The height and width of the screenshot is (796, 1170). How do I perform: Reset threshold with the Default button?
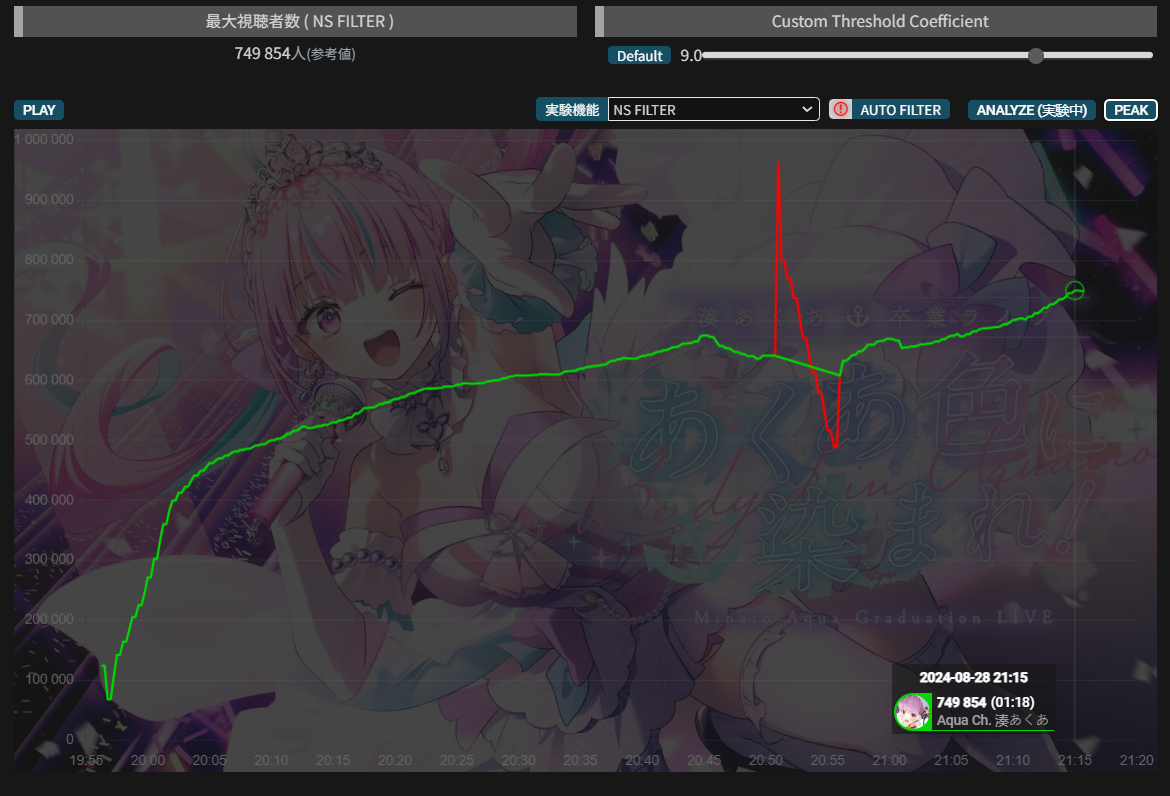tap(639, 56)
